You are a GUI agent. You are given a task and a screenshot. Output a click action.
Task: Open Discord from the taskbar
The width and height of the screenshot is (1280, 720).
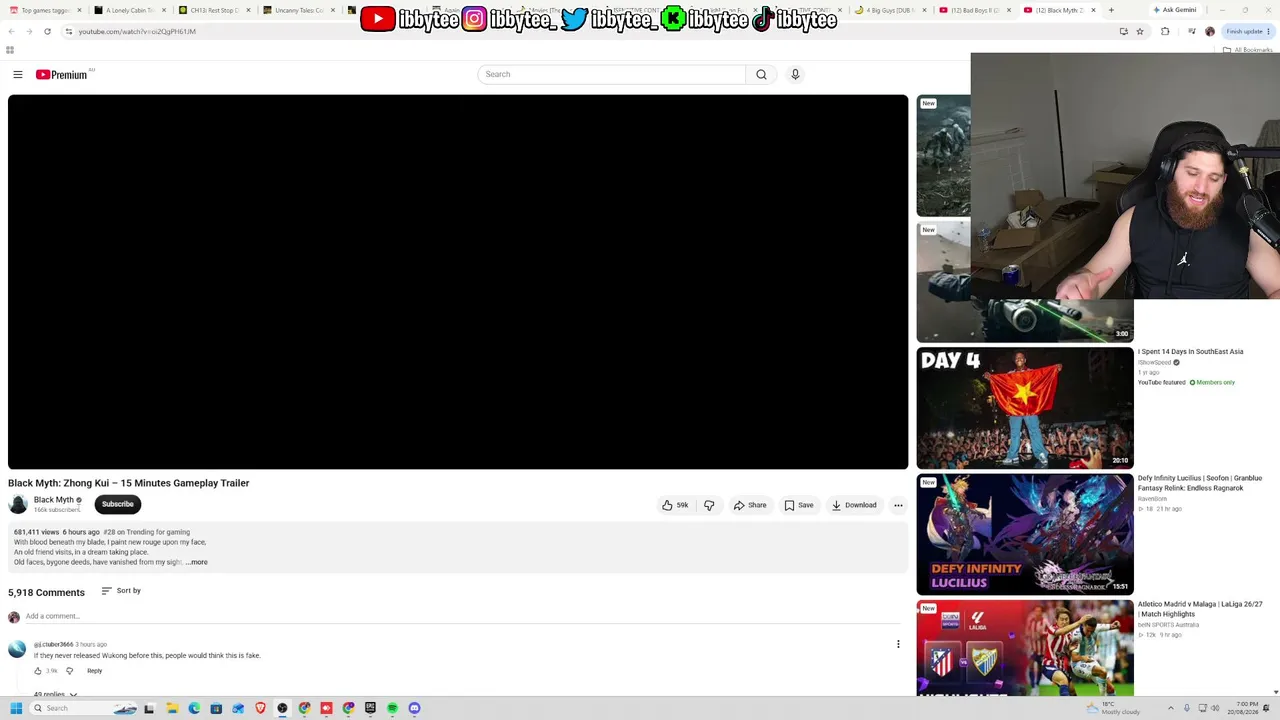[x=414, y=708]
